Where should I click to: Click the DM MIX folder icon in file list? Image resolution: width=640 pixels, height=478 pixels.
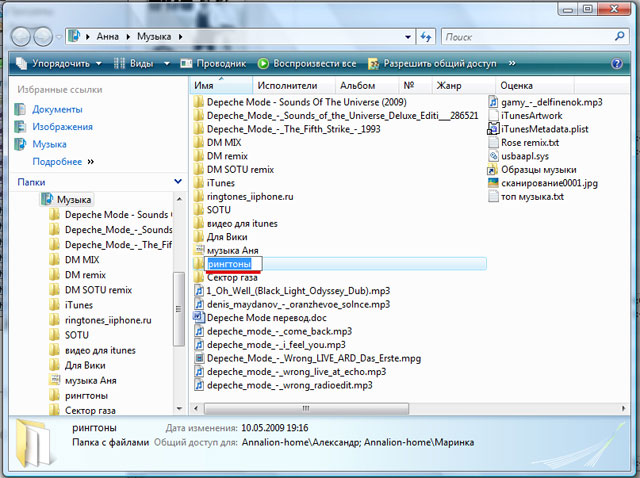198,142
